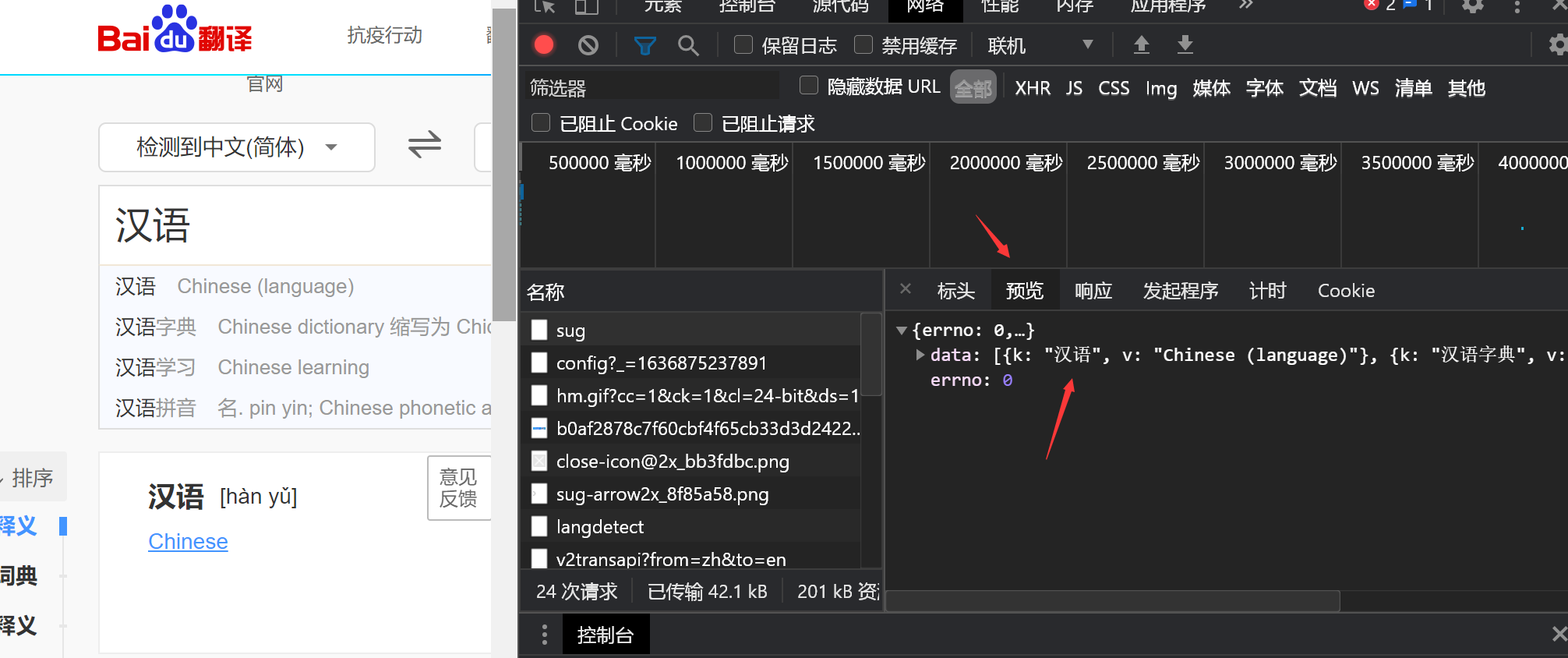The image size is (1568, 658).
Task: Click the Chinese translation link
Action: [188, 541]
